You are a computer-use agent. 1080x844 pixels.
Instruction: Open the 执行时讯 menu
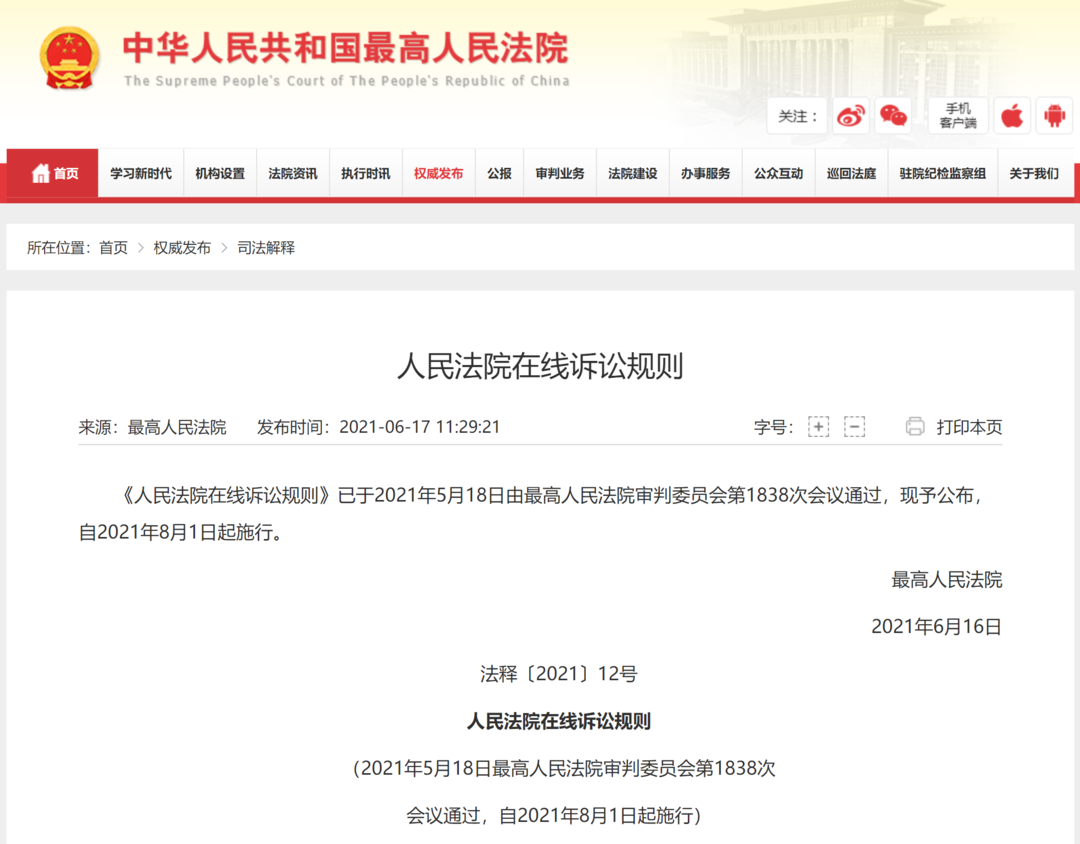[x=366, y=174]
